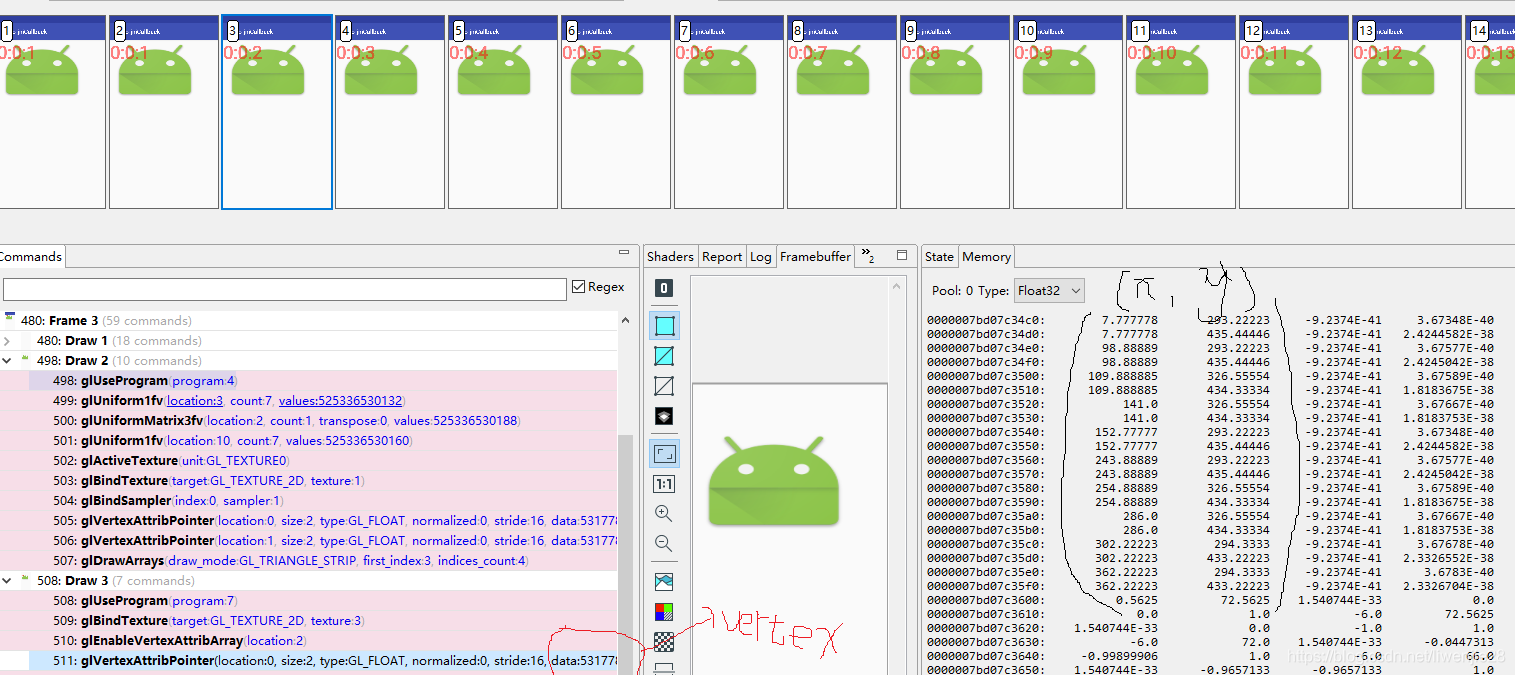
Task: Set framebuffer zoom to 1:1
Action: pos(663,484)
